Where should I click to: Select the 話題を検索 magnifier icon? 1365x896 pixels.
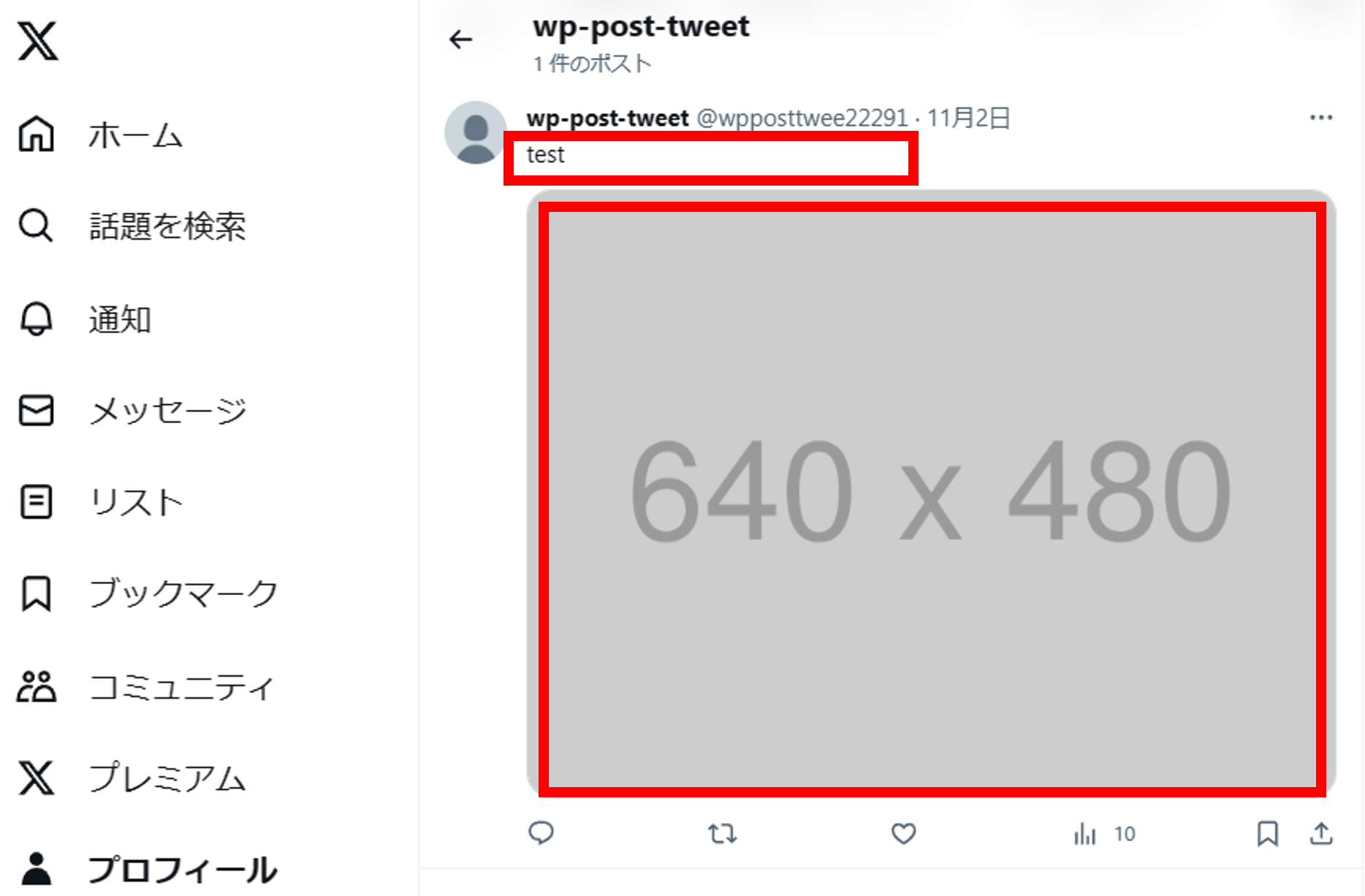click(x=36, y=225)
